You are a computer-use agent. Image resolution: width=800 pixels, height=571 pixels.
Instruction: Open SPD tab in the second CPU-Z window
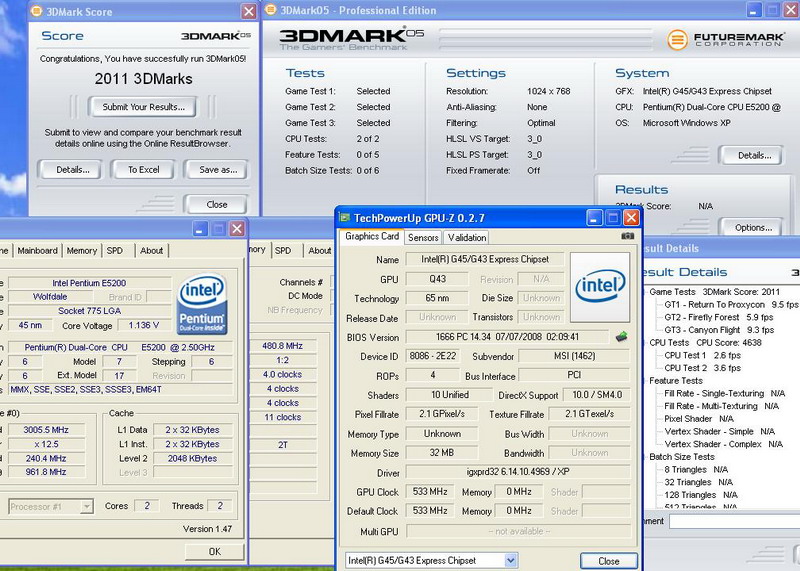pos(283,251)
